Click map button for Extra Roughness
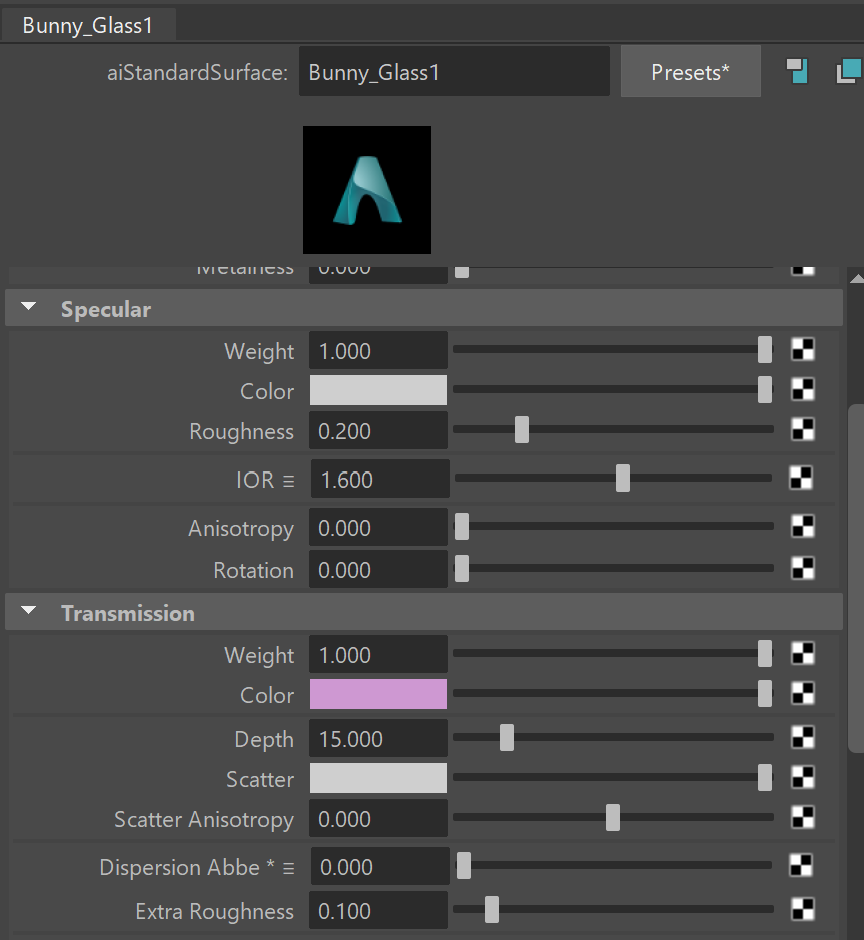Image resolution: width=864 pixels, height=940 pixels. pyautogui.click(x=800, y=909)
